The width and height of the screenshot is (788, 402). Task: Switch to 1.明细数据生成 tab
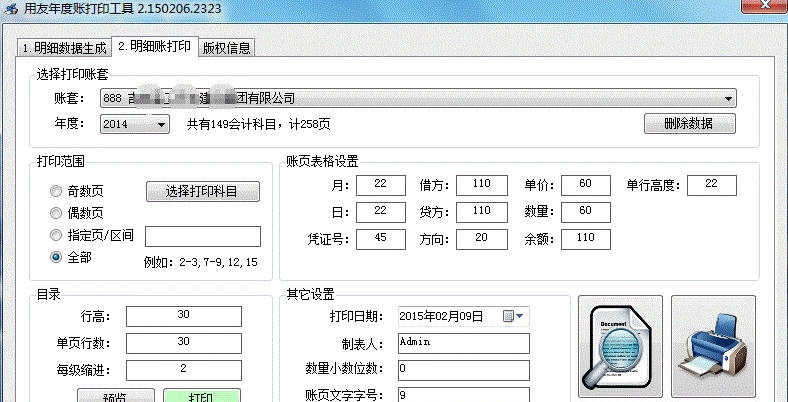[x=64, y=48]
